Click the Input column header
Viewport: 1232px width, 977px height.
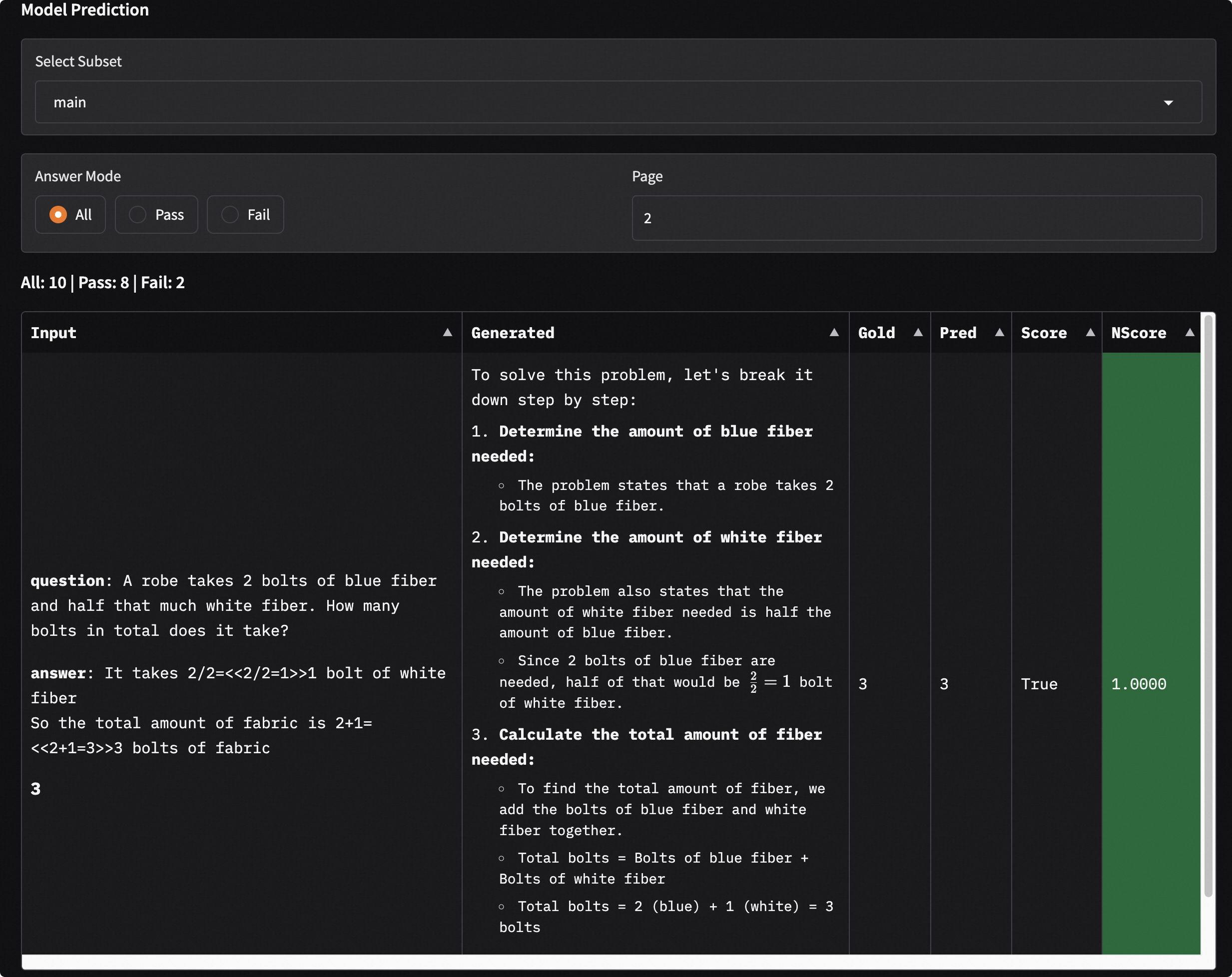(54, 333)
